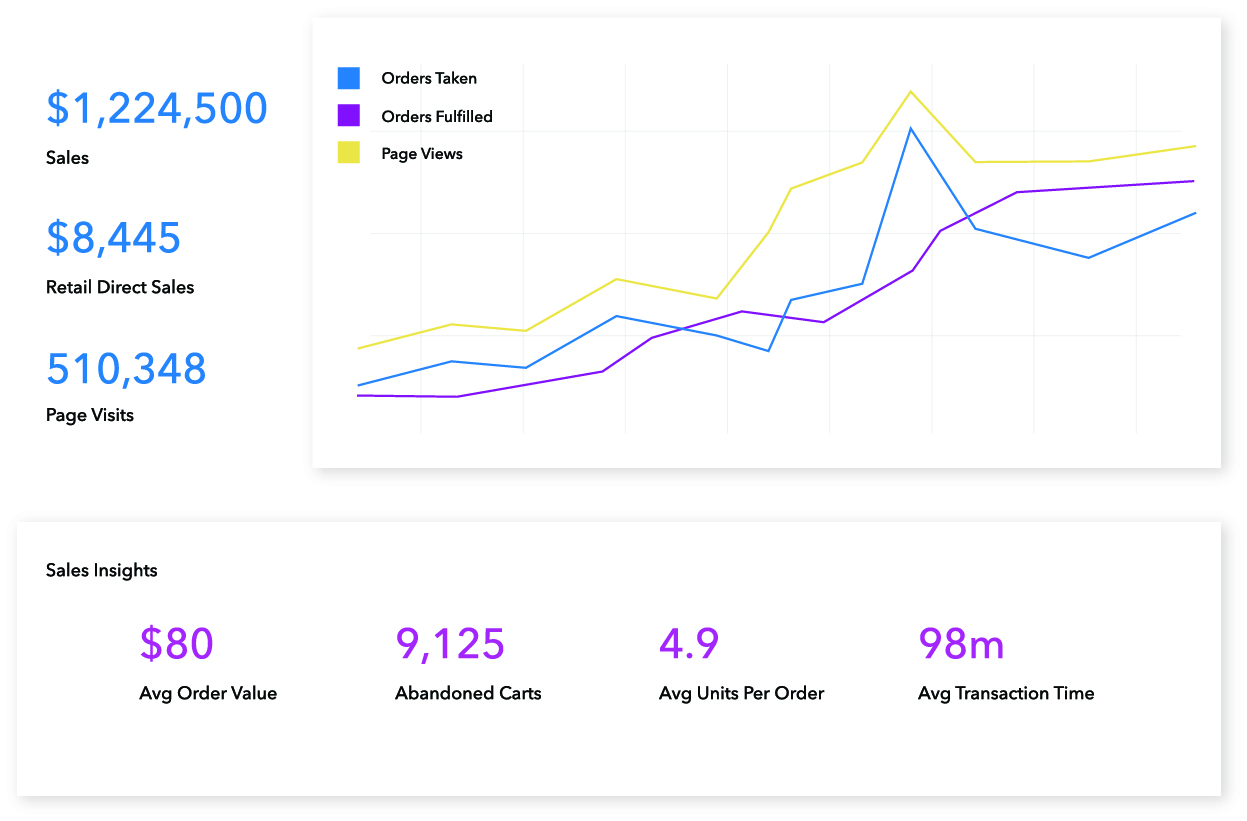The image size is (1247, 821).
Task: Click the blue Orders Taken legend swatch
Action: (348, 78)
